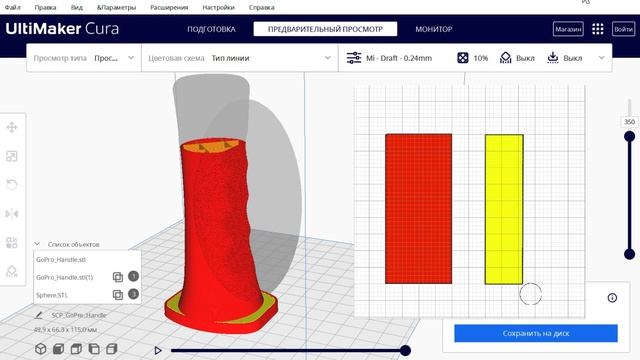
Task: Open print settings sliders icon
Action: tap(353, 58)
